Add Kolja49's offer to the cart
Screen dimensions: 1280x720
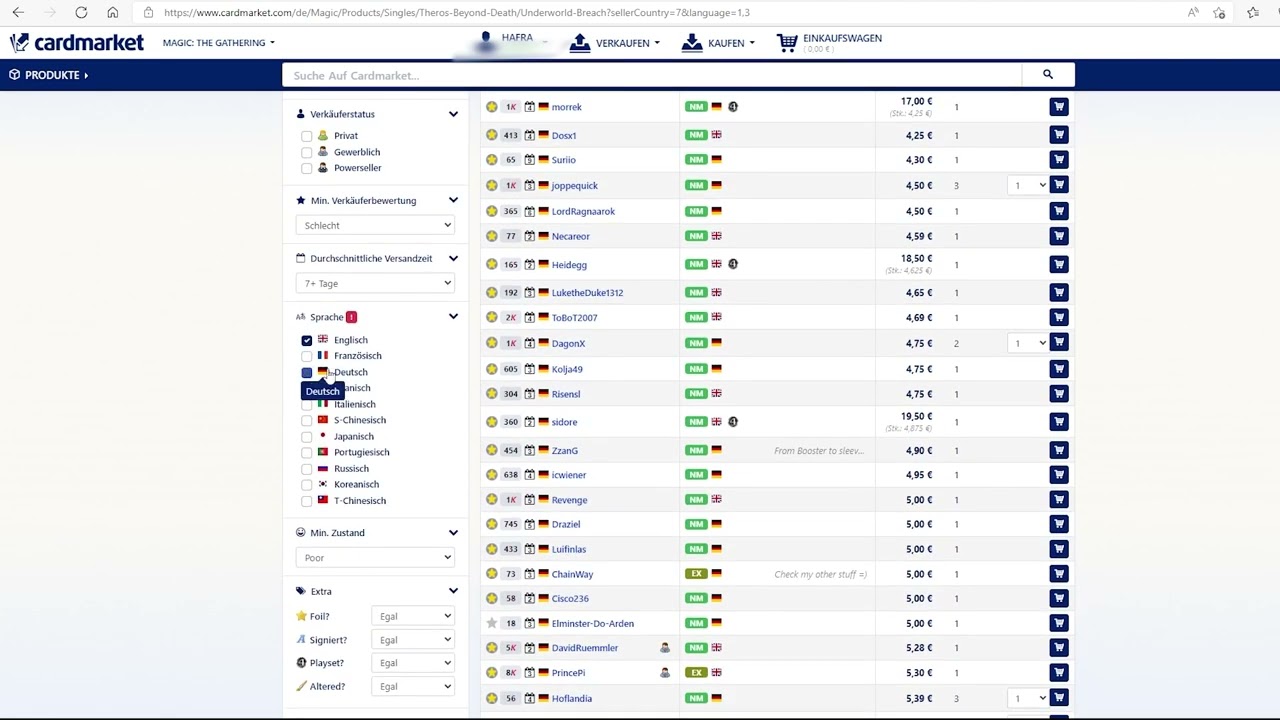[x=1059, y=369]
